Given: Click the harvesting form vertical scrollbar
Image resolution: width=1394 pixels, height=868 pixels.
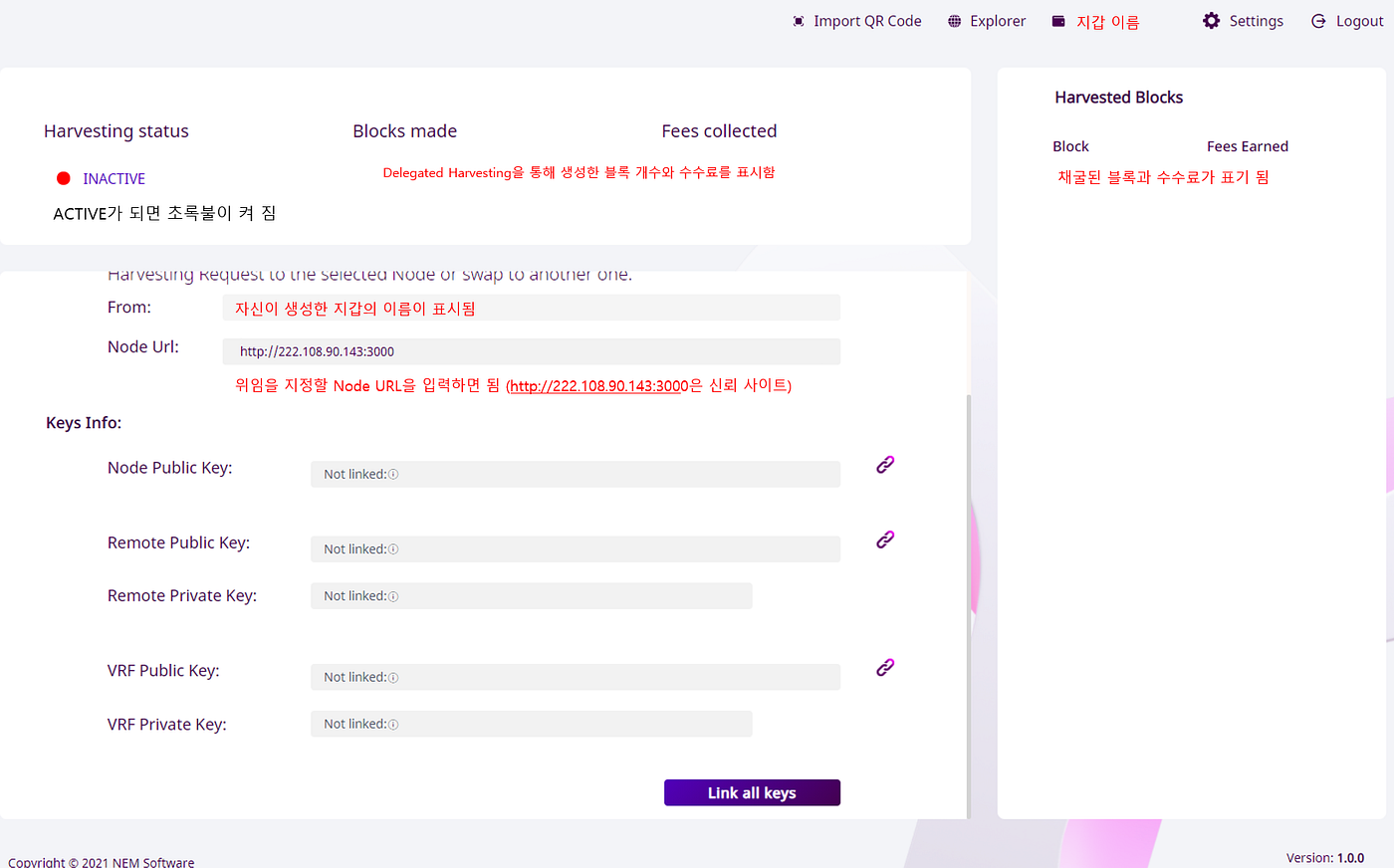Looking at the screenshot, I should pos(969,605).
